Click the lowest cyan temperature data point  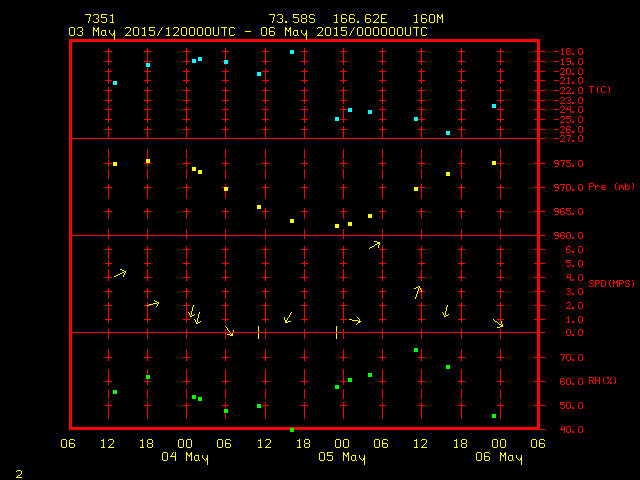pos(447,133)
